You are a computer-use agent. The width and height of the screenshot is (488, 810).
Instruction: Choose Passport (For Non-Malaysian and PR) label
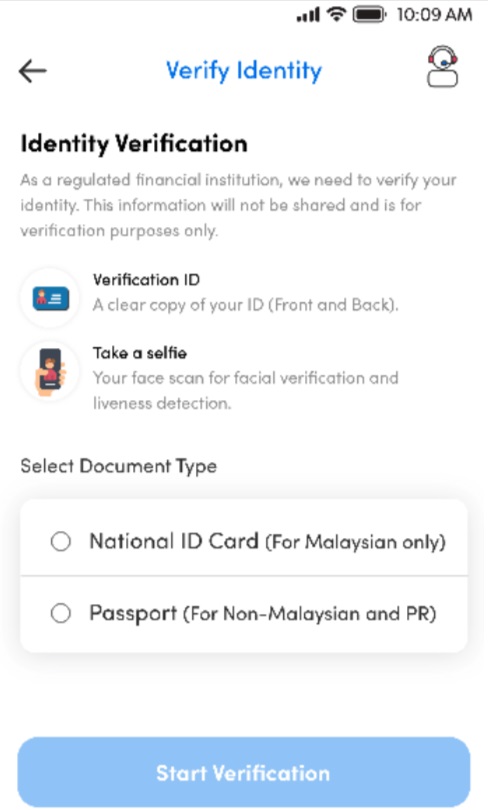(263, 614)
